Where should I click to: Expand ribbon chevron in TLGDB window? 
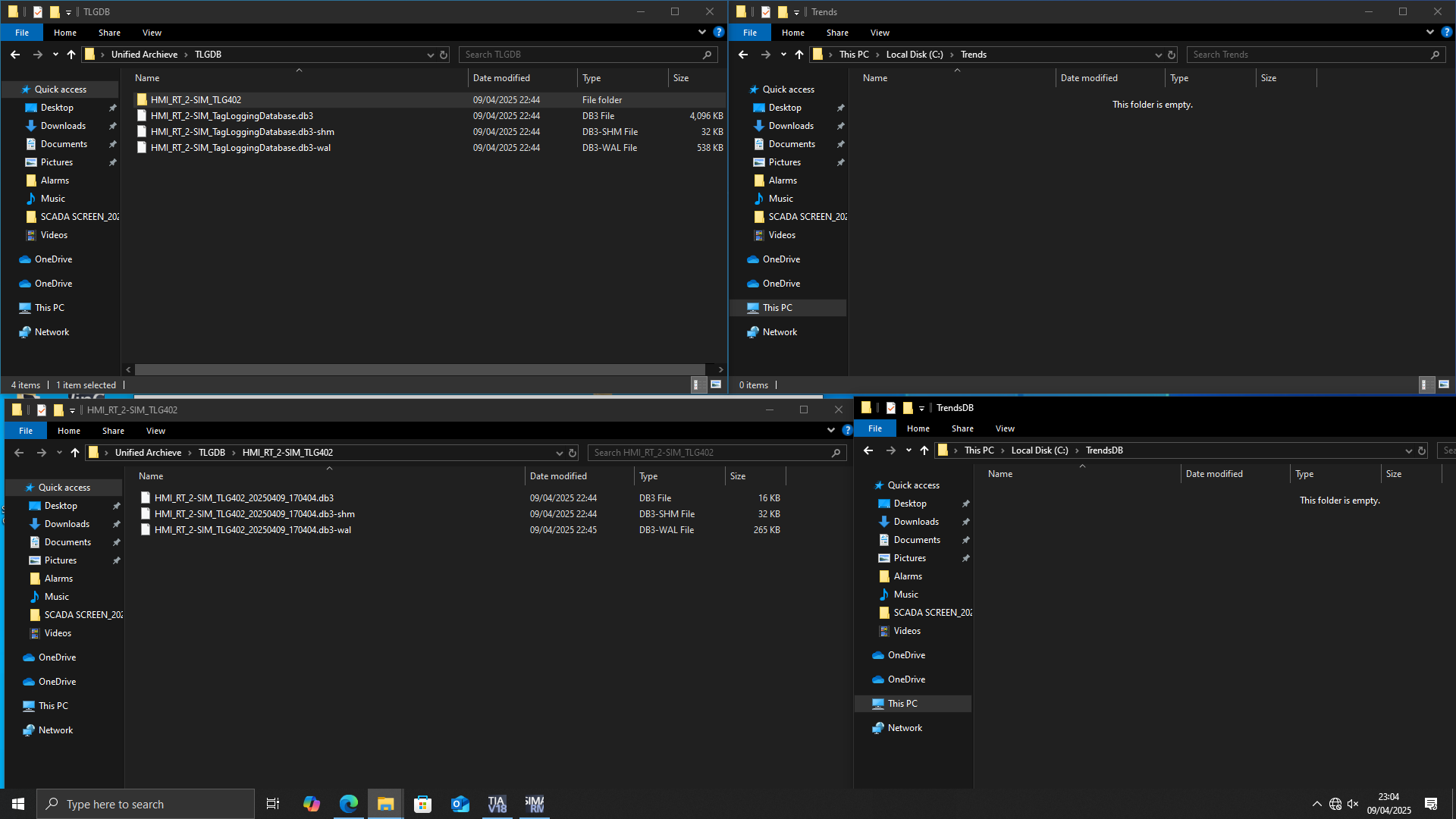click(701, 33)
